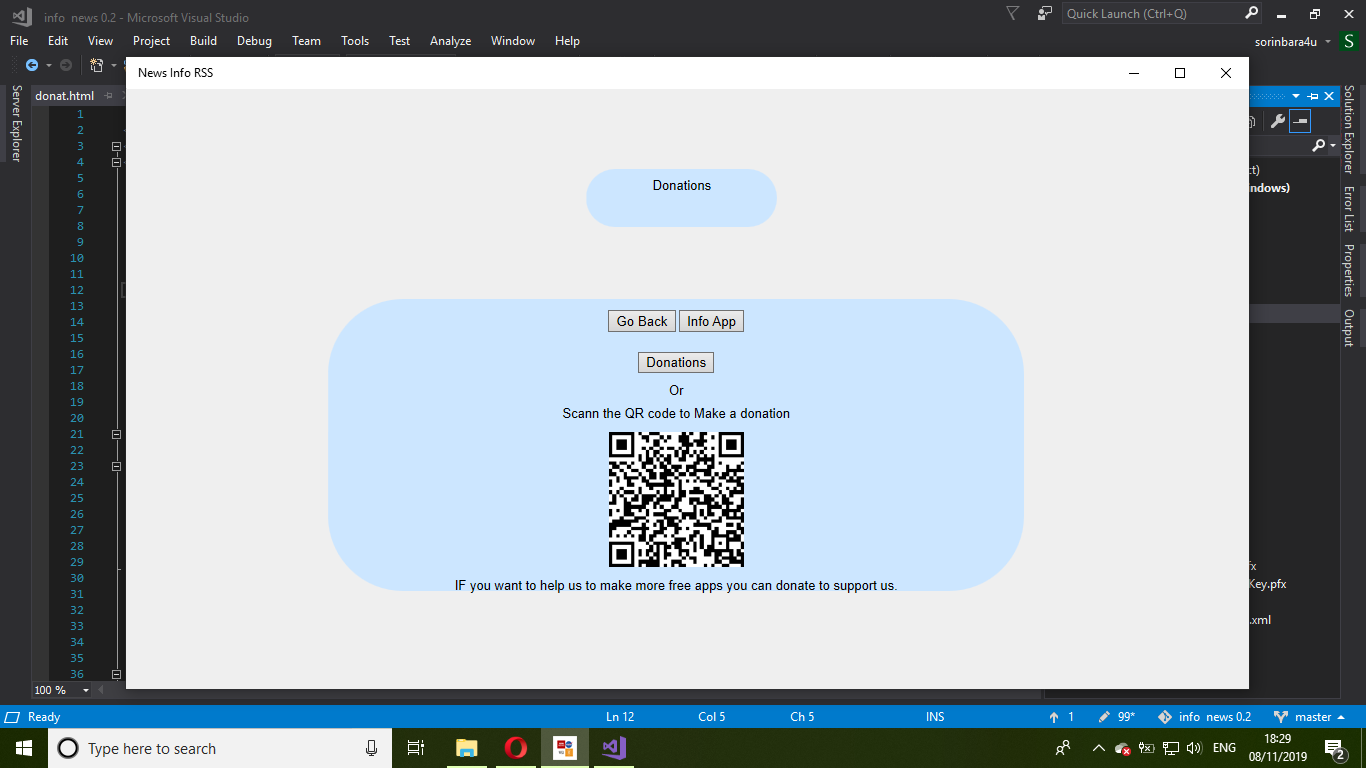Open the Debug menu
This screenshot has width=1366, height=768.
[x=255, y=41]
